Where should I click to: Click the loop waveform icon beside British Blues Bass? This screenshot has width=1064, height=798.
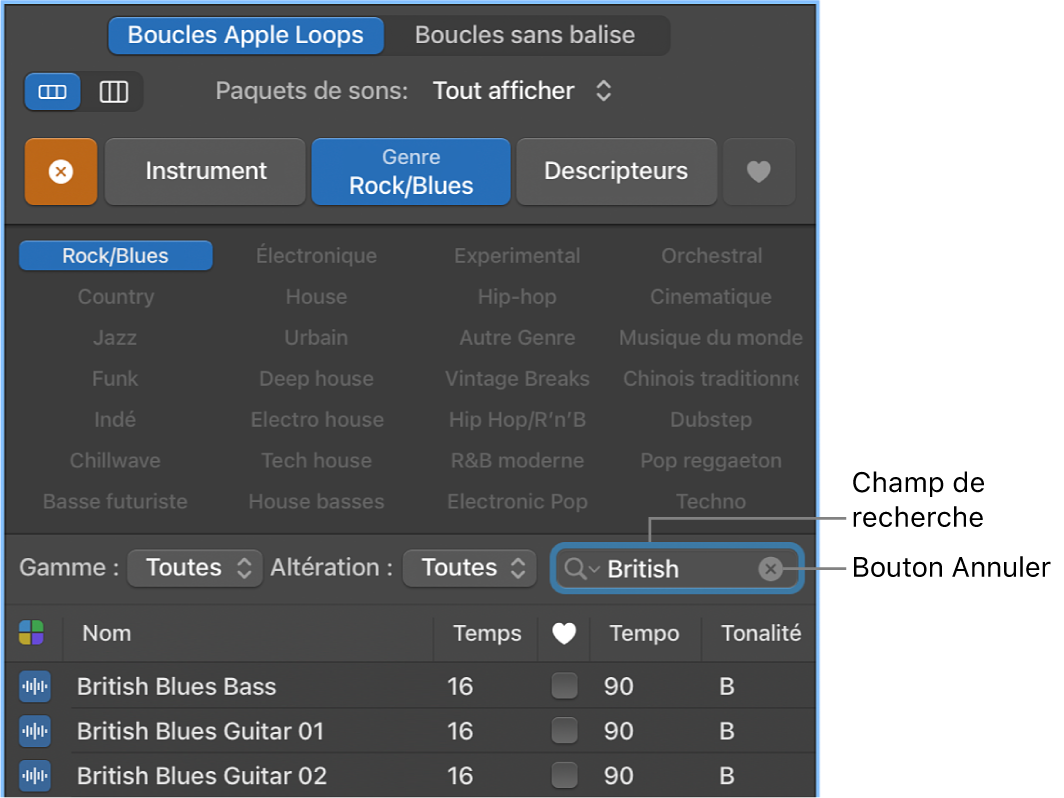point(34,687)
